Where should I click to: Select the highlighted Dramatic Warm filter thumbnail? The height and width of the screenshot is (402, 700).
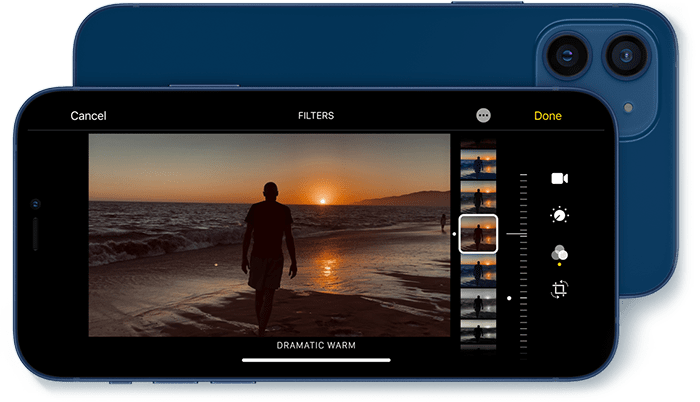click(x=478, y=234)
